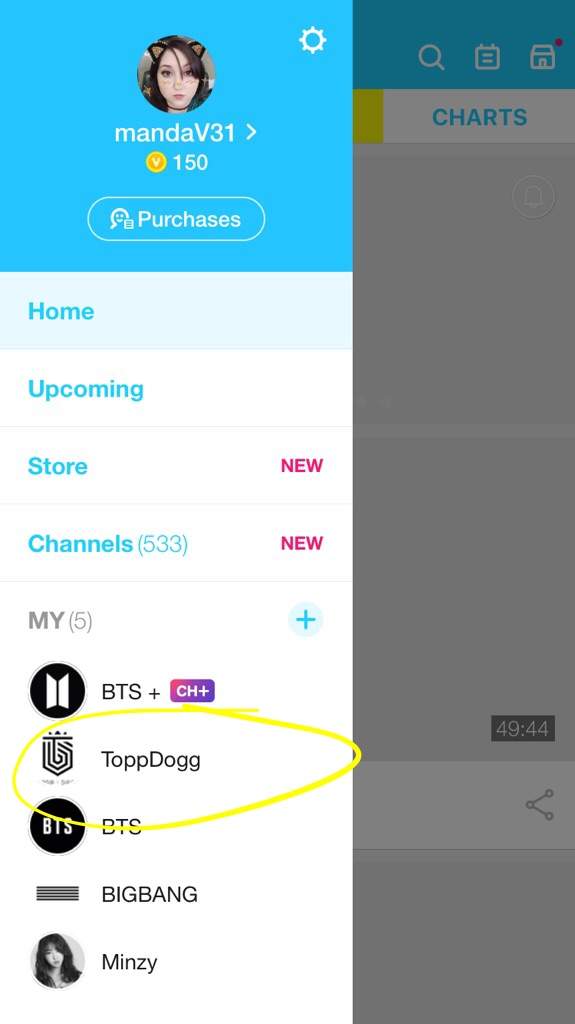
Task: Open the Purchases button
Action: (x=176, y=219)
